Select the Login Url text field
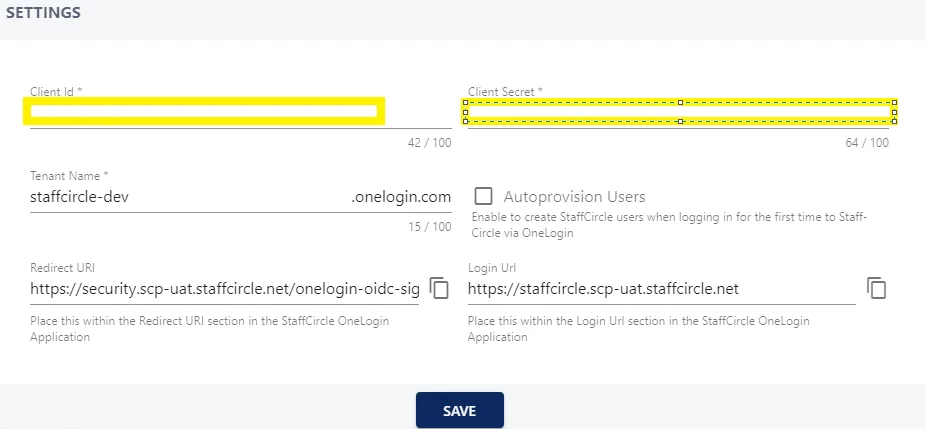The width and height of the screenshot is (925, 437). [662, 289]
